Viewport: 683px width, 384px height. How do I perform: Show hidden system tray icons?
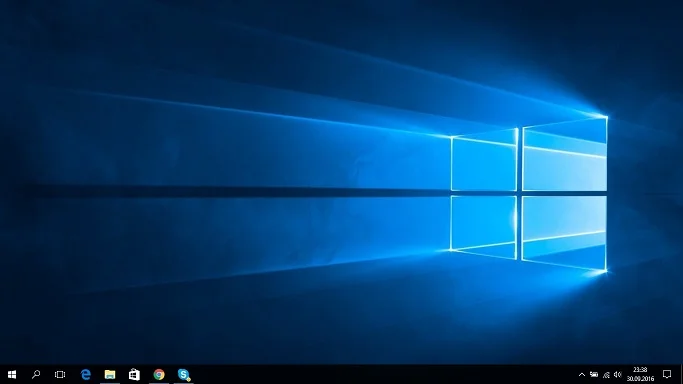582,374
